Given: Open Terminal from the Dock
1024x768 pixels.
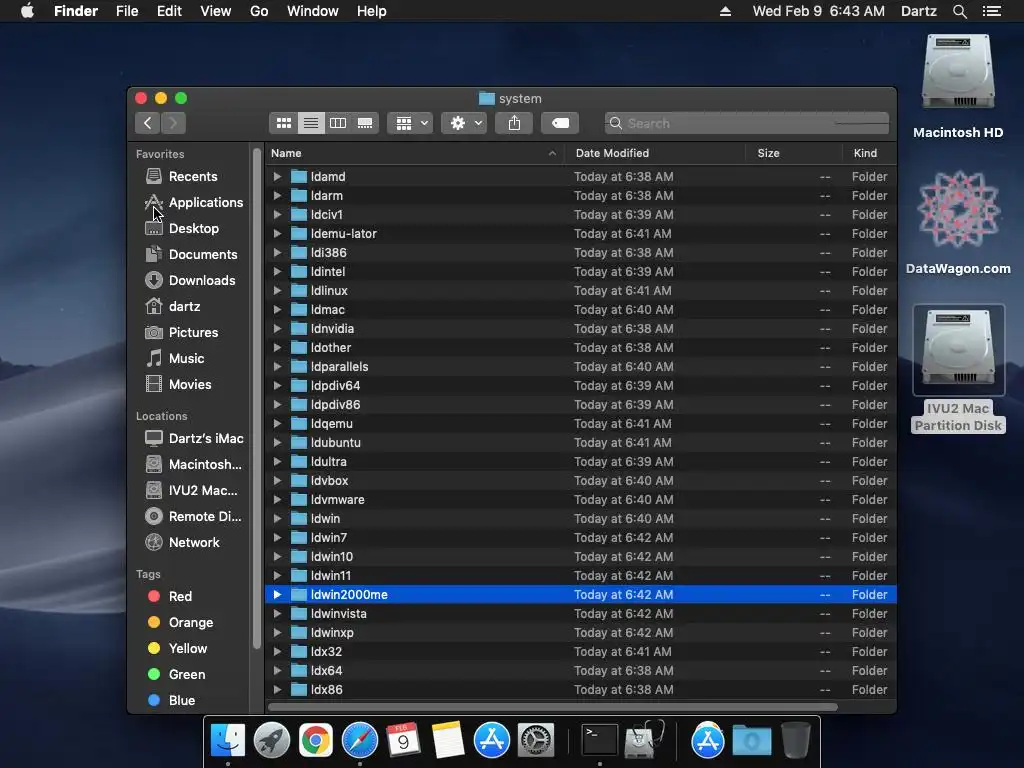Looking at the screenshot, I should pos(600,740).
